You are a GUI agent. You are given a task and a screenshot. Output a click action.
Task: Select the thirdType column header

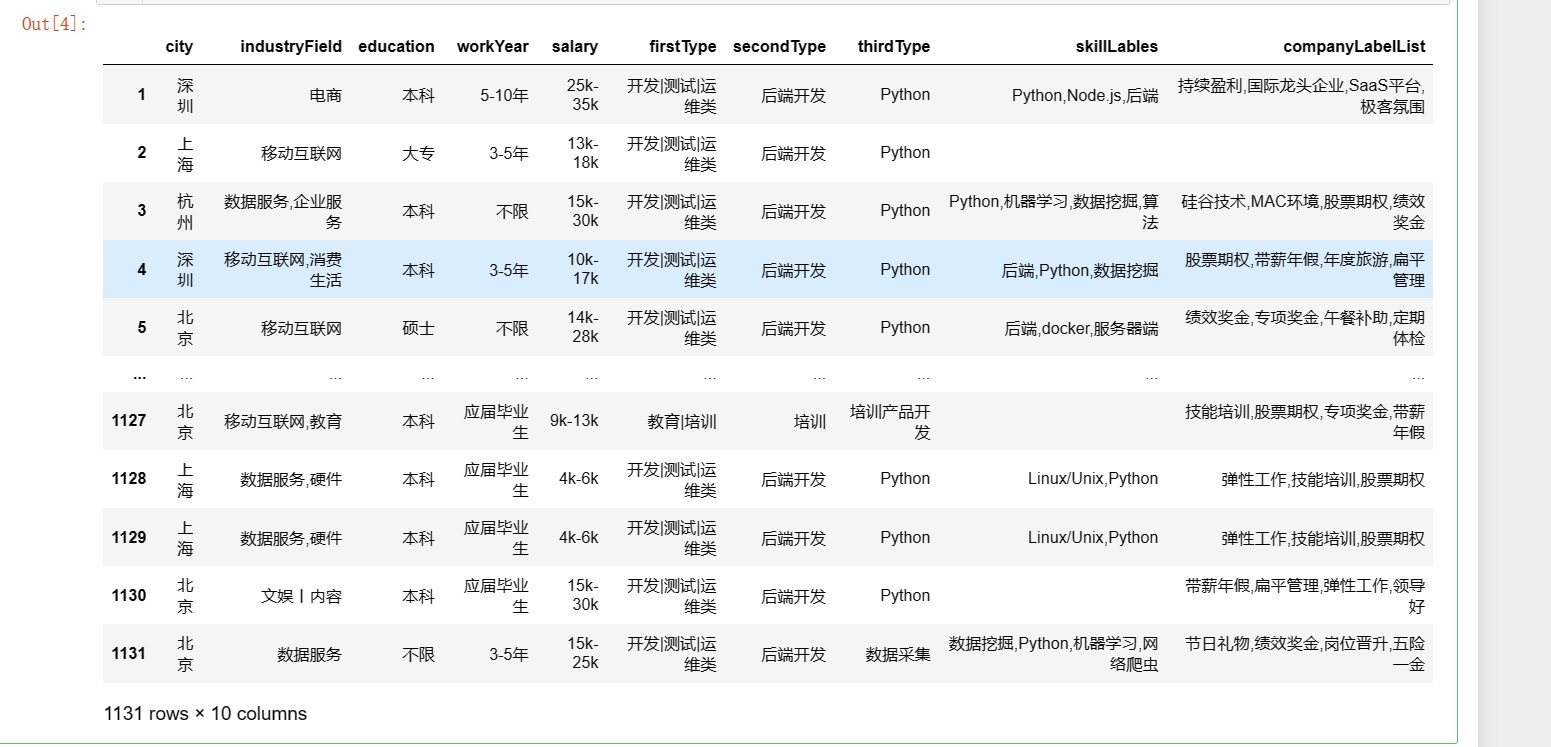tap(893, 46)
